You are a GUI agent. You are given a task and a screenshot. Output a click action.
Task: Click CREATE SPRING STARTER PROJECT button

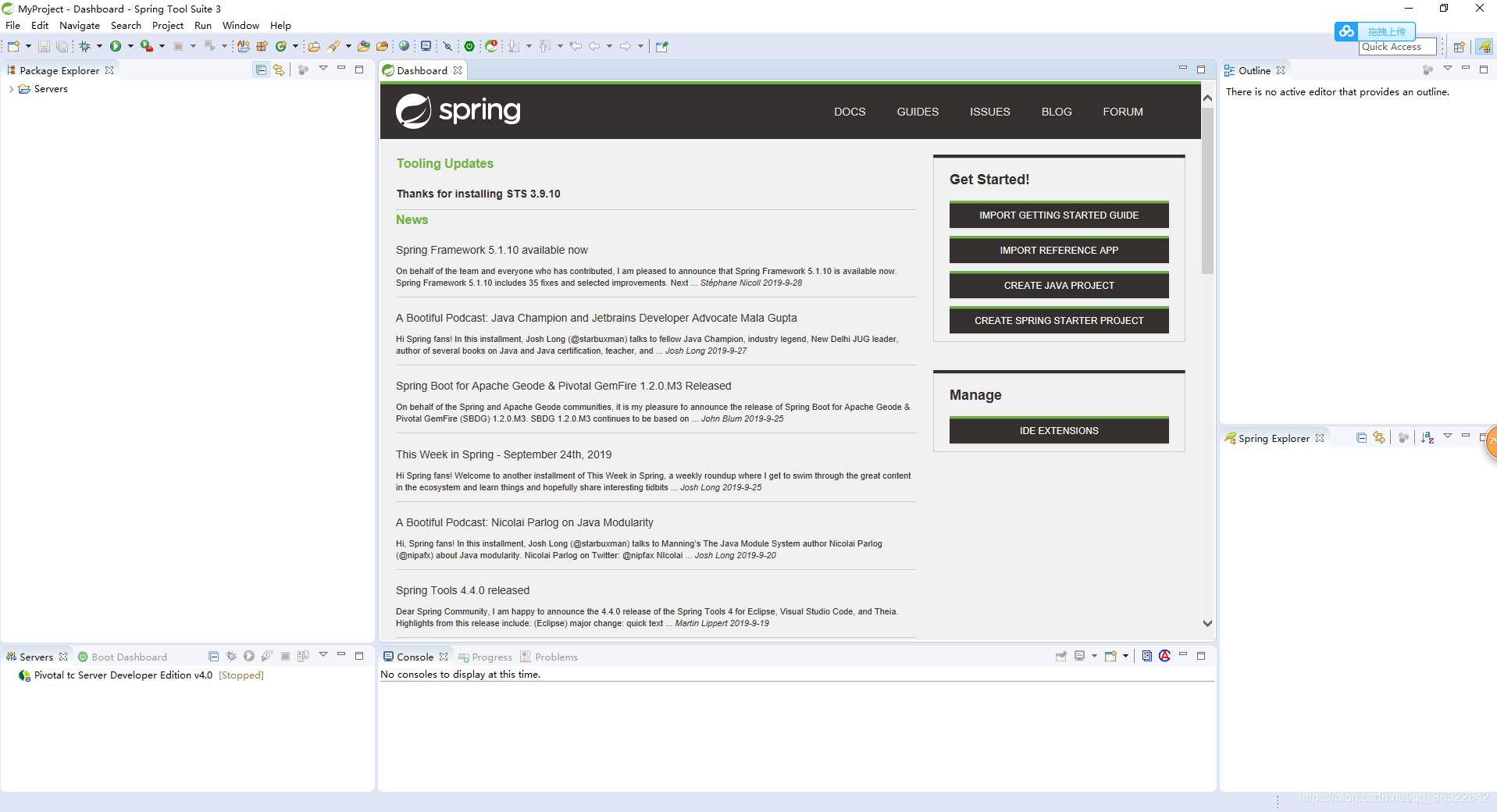1059,320
